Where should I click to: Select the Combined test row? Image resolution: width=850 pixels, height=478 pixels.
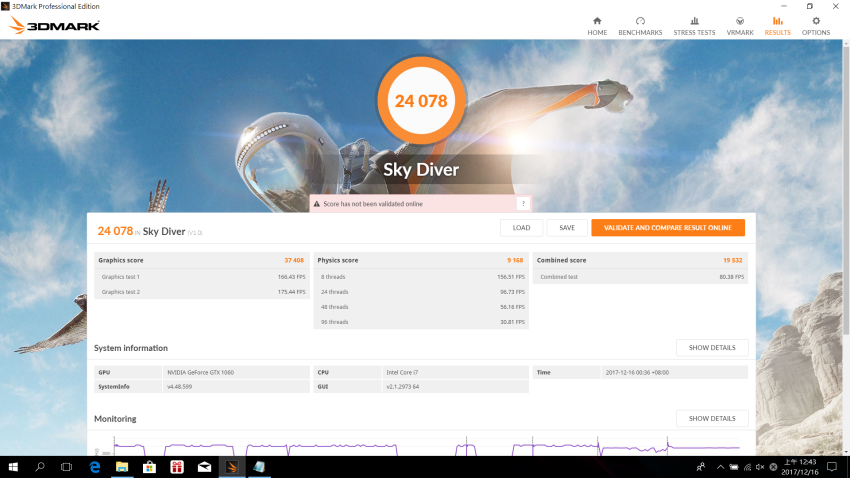point(640,276)
